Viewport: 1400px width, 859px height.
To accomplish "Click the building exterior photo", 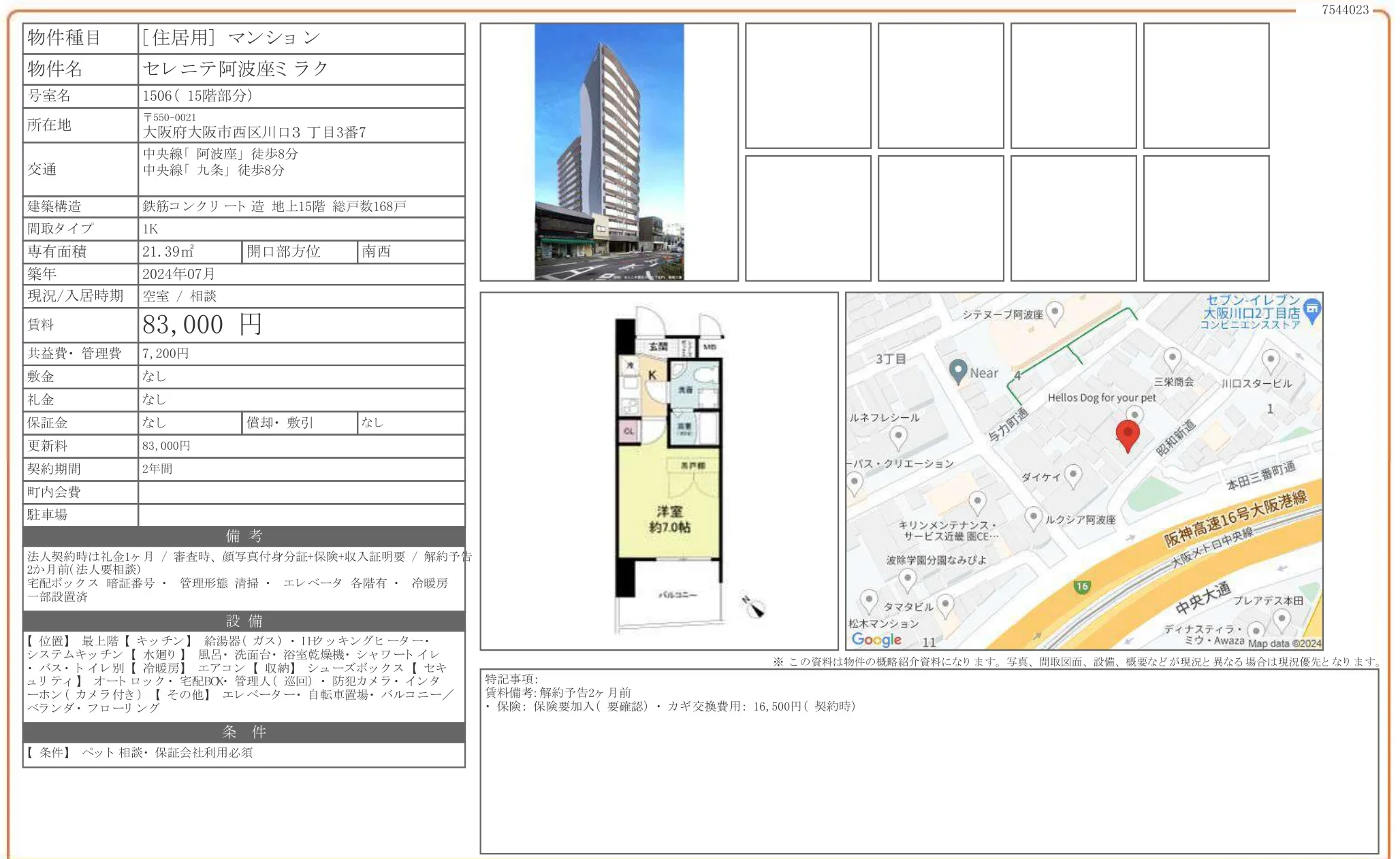I will point(609,152).
